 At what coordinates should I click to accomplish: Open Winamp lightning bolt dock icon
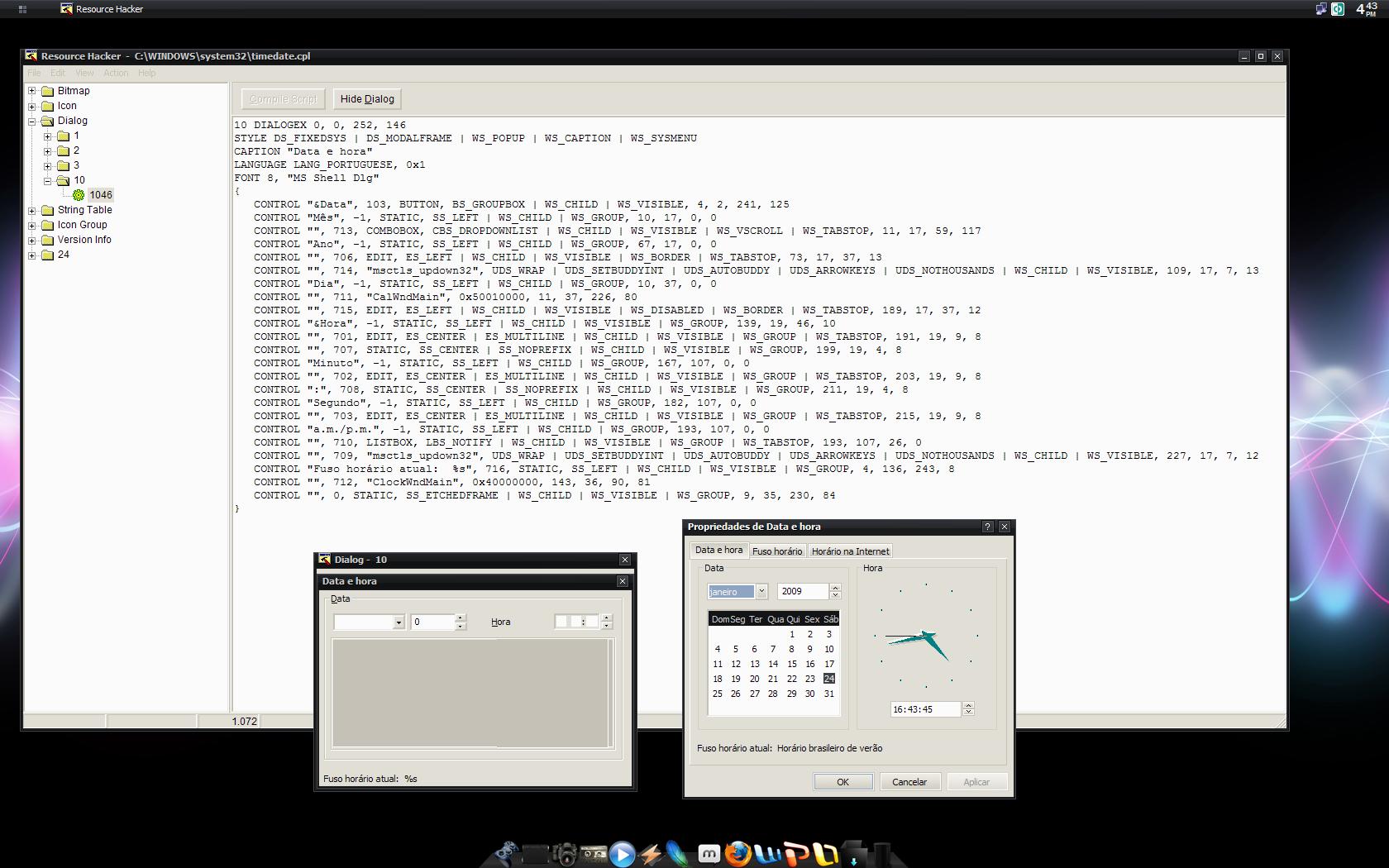(651, 854)
